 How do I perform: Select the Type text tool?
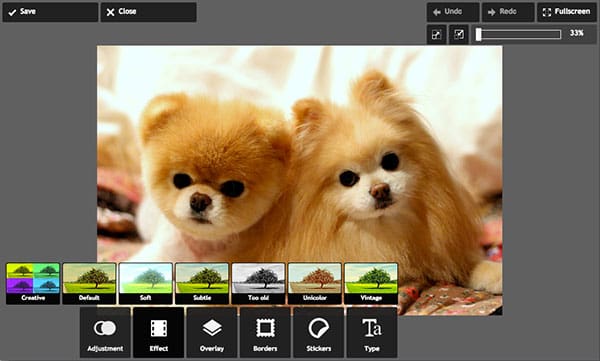[x=372, y=333]
